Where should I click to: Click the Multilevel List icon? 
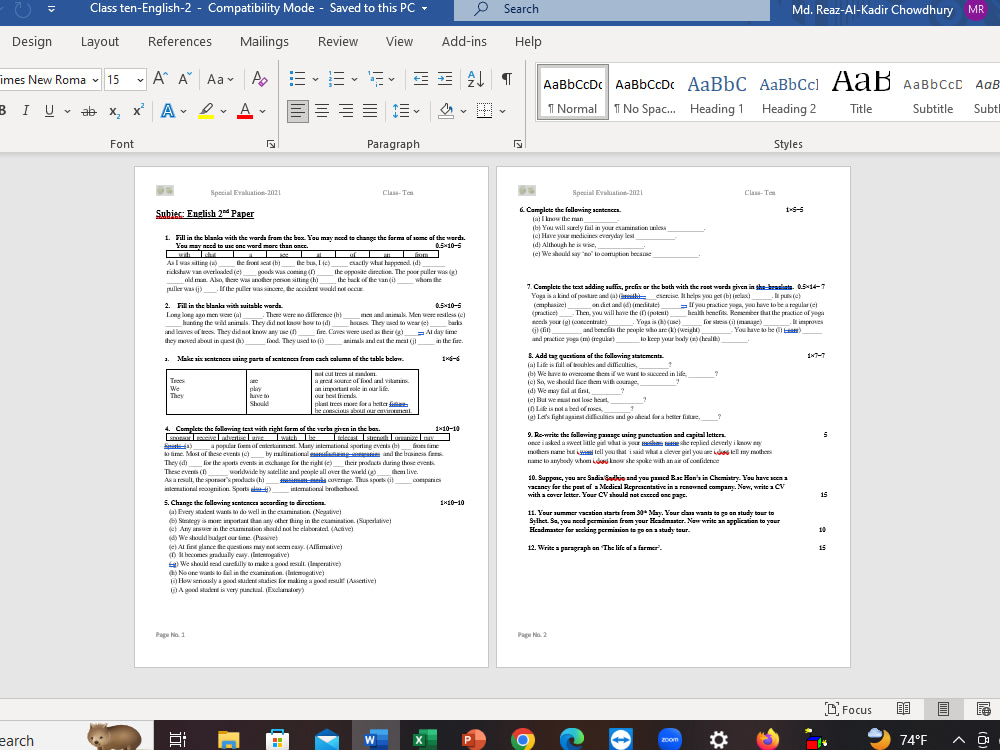[x=376, y=78]
